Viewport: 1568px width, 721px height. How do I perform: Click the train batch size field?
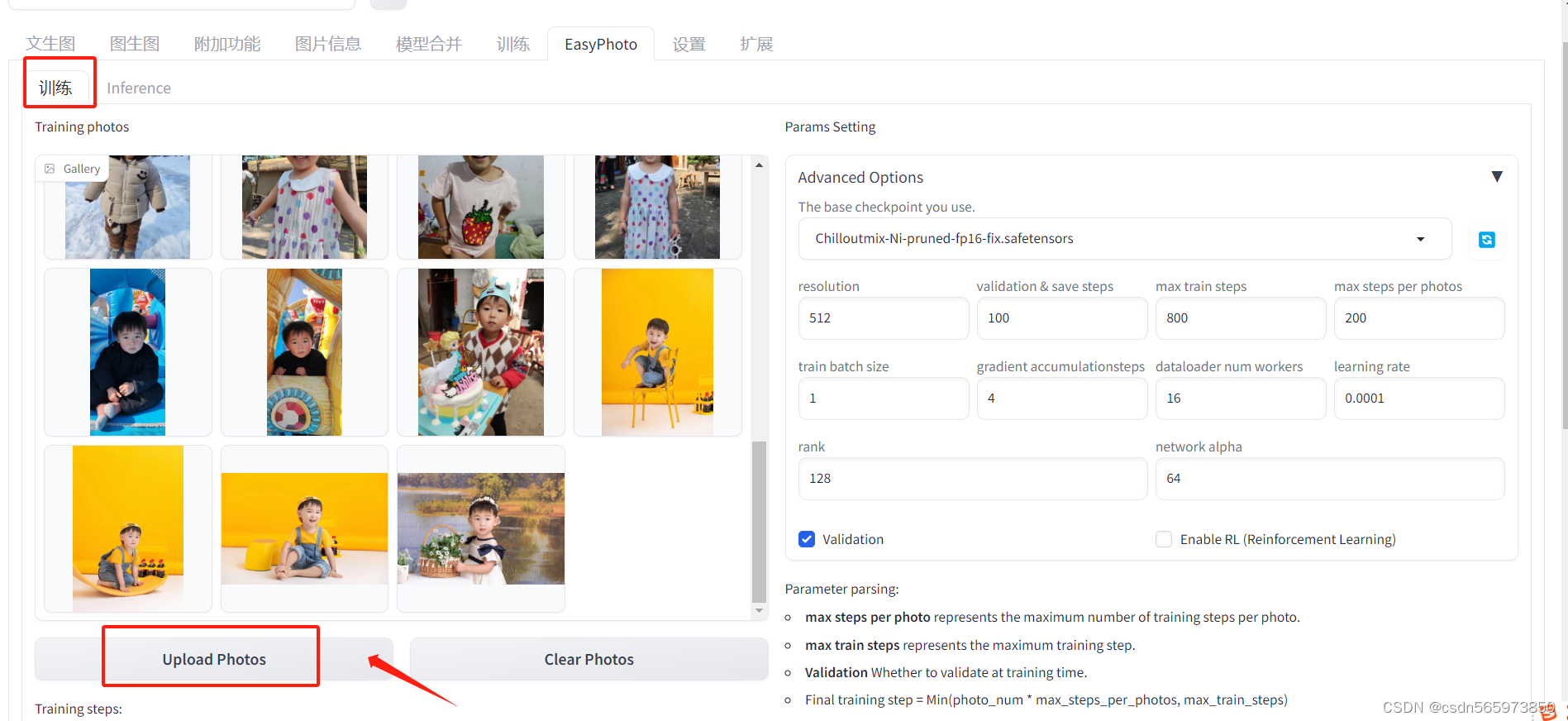pos(884,399)
